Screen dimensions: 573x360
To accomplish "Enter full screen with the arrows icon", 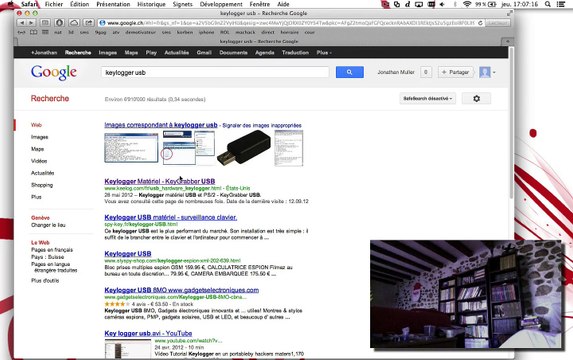I will tap(509, 13).
